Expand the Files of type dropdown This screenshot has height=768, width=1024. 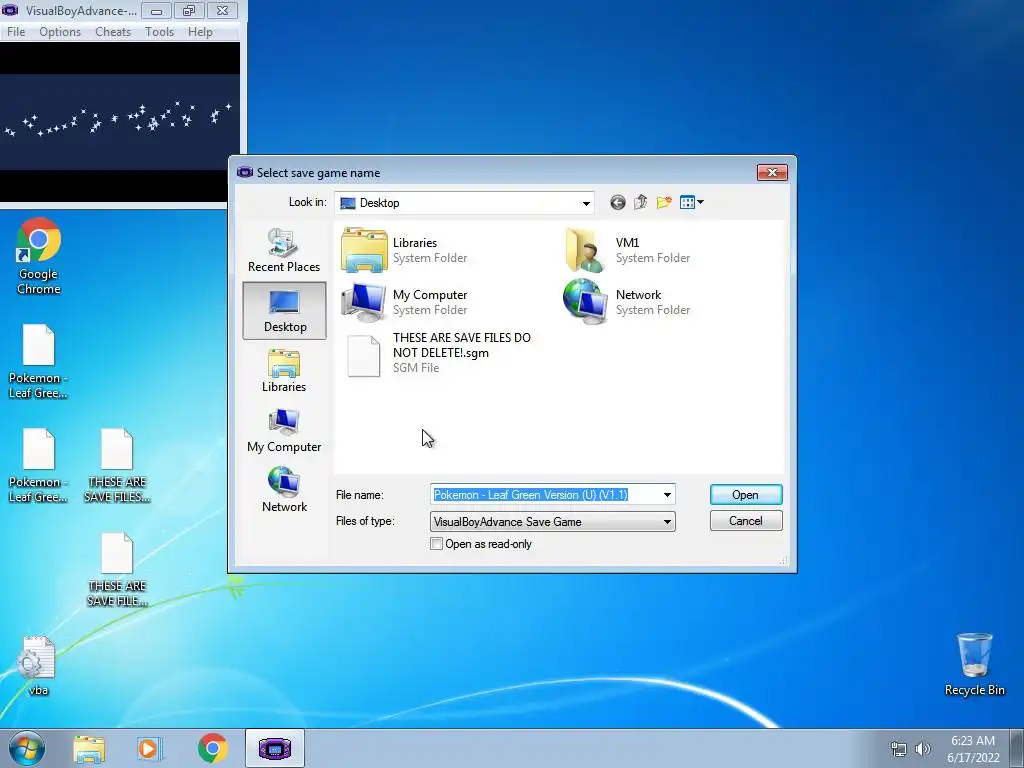(667, 522)
